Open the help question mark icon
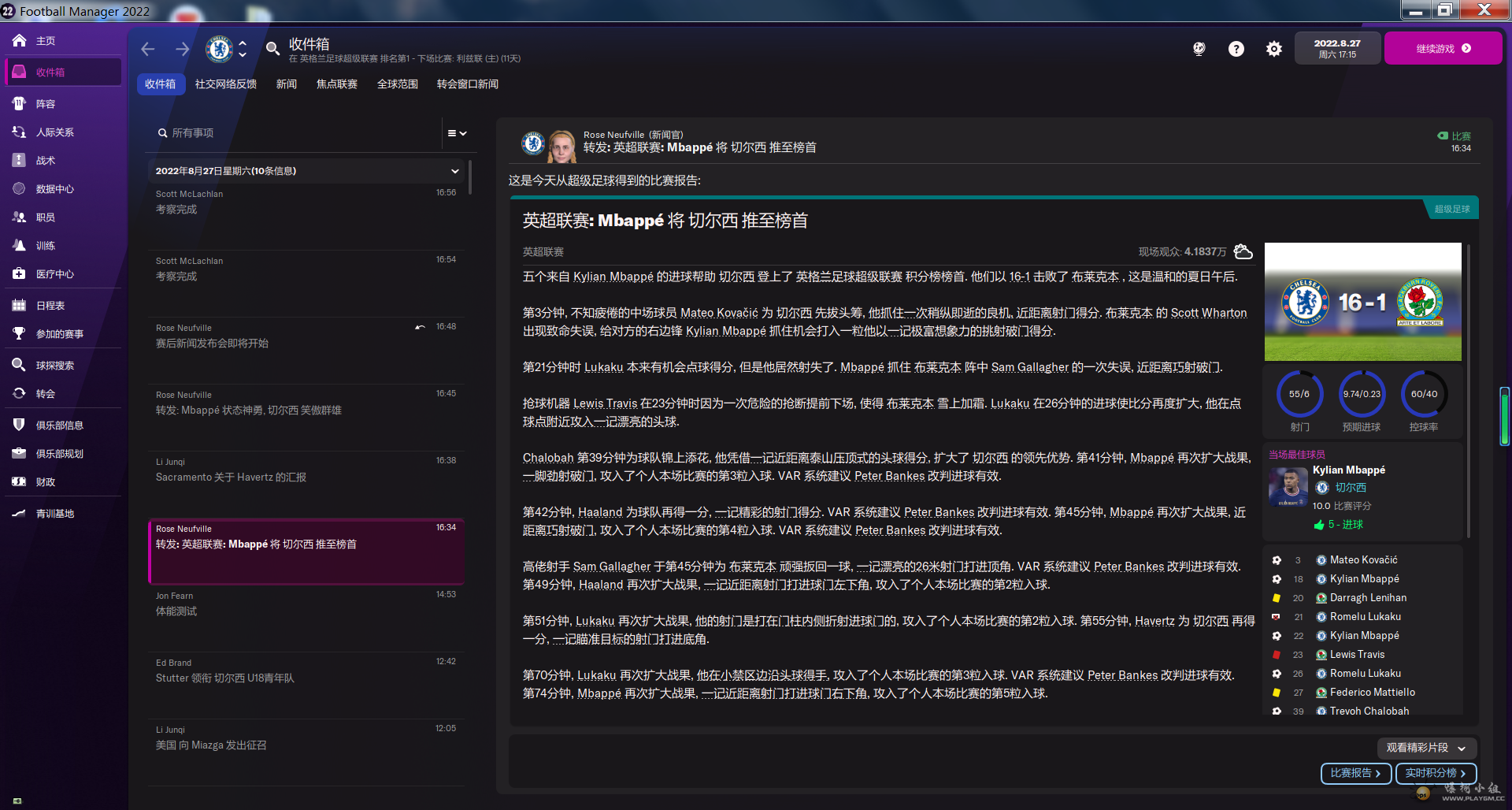1512x810 pixels. (x=1236, y=49)
